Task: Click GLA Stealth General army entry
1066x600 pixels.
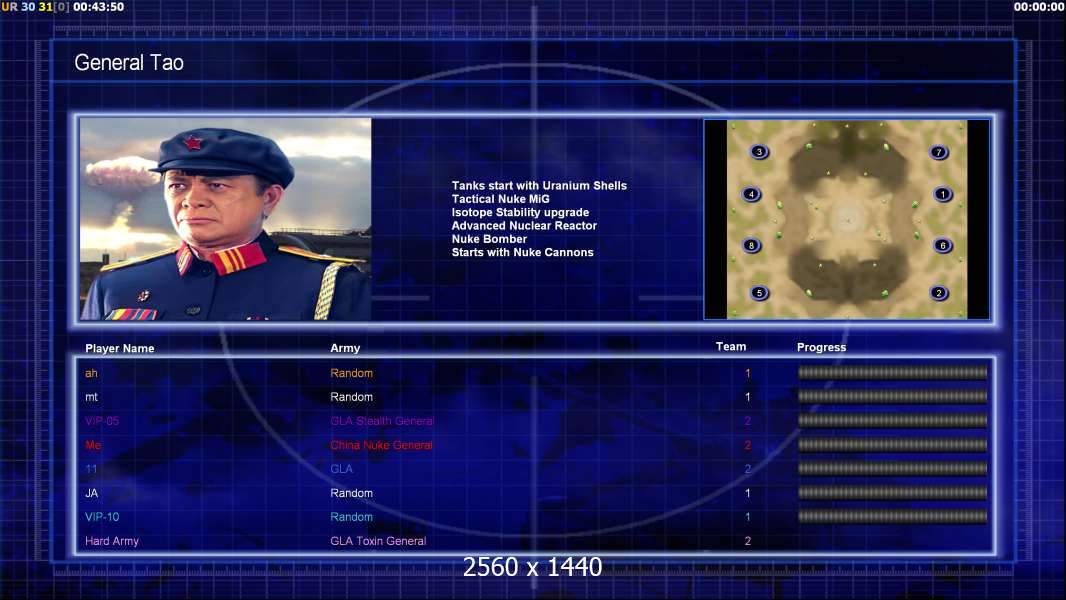Action: [x=382, y=421]
